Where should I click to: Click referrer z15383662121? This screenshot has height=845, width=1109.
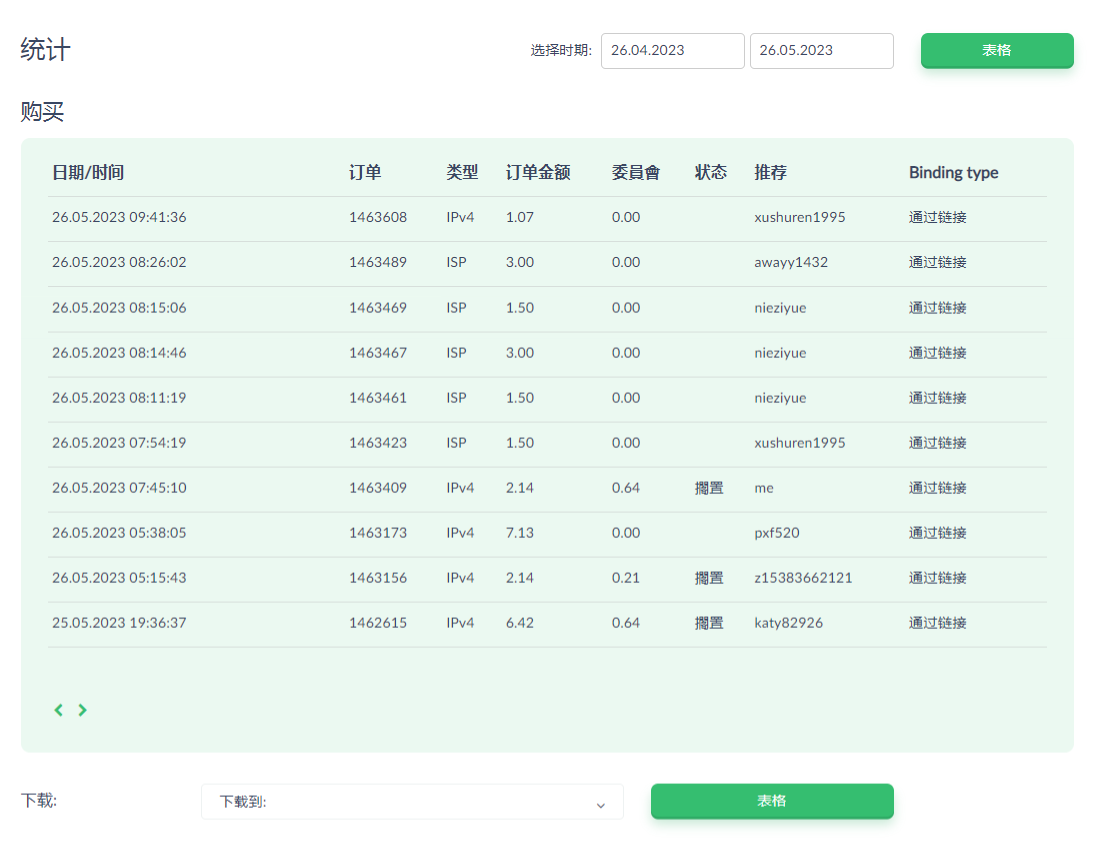pyautogui.click(x=803, y=578)
